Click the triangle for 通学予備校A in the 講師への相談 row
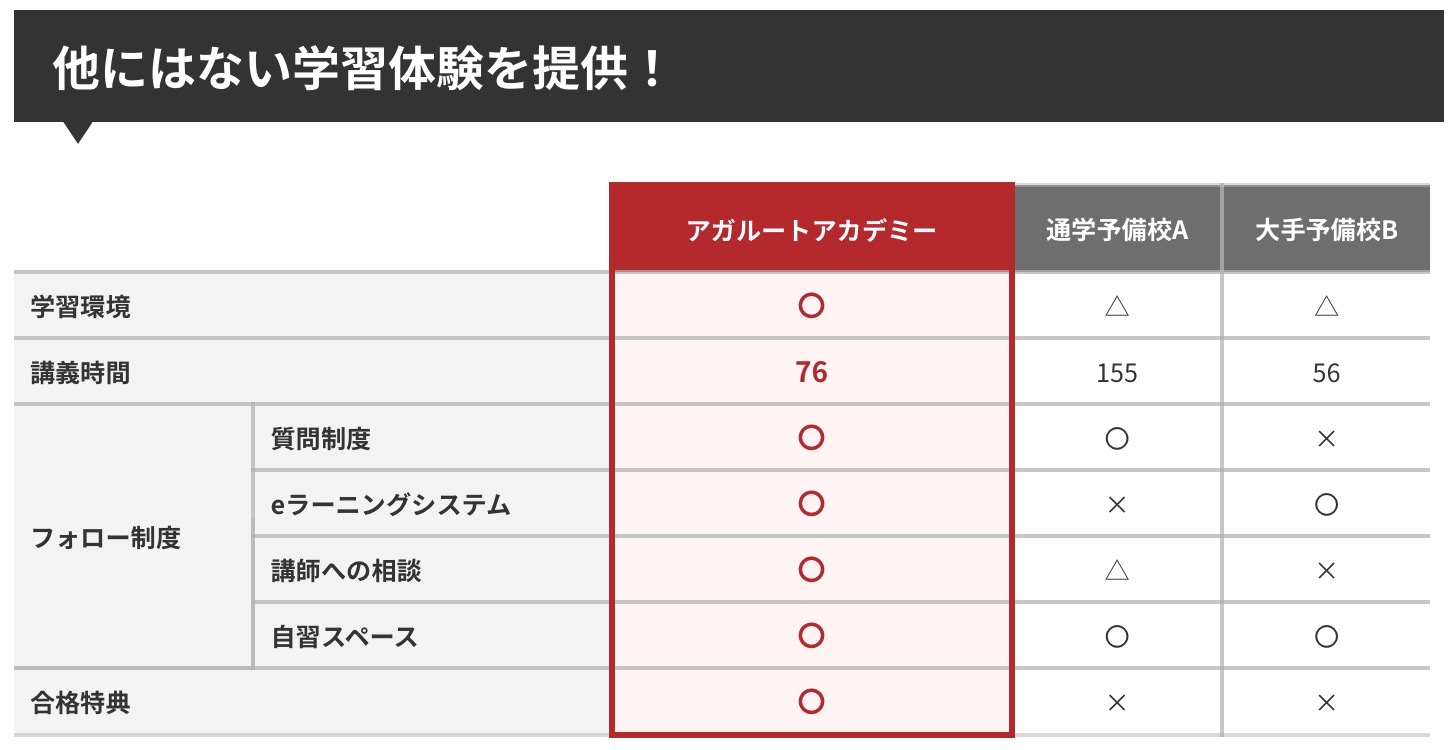The width and height of the screenshot is (1455, 750). [x=1117, y=570]
